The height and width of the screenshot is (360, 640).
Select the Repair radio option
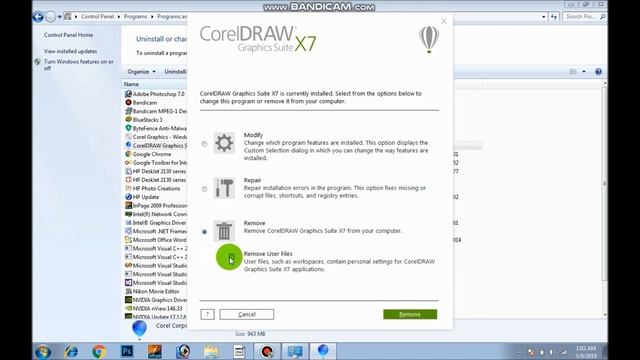[204, 189]
